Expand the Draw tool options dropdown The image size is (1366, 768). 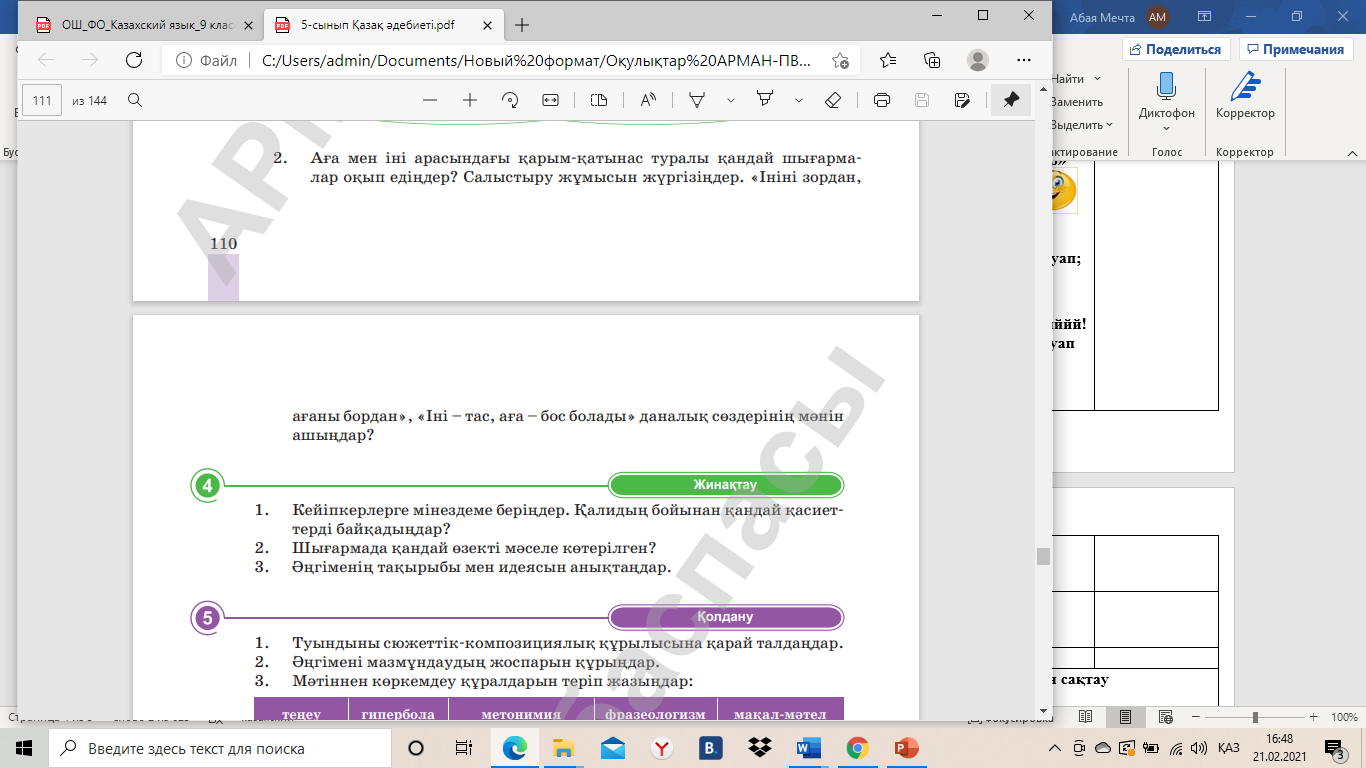pos(731,100)
